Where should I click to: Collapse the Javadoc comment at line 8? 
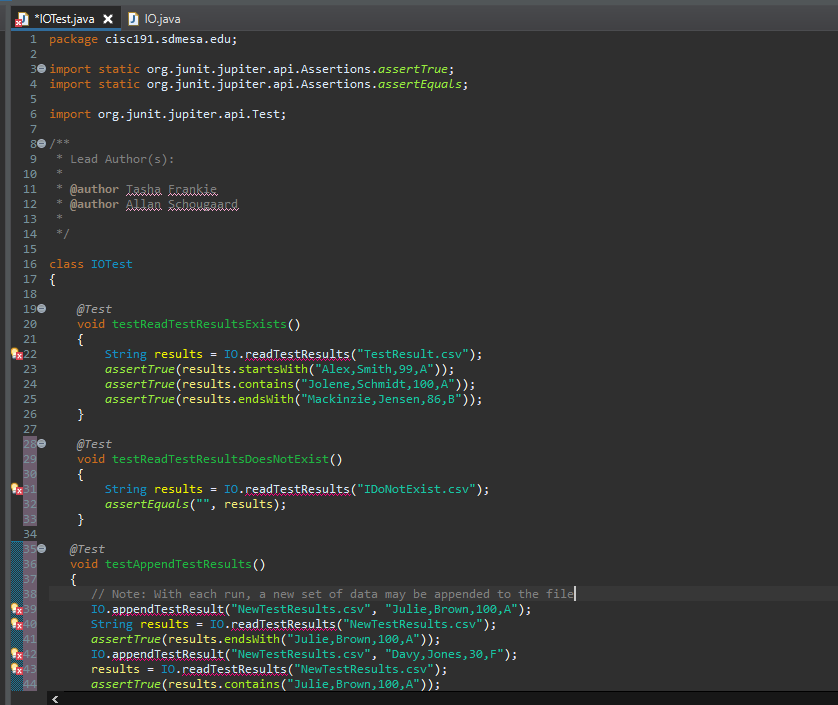(x=41, y=144)
